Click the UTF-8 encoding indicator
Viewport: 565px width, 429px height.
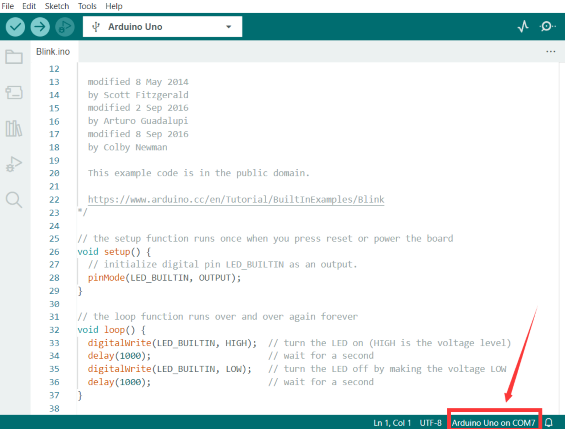coord(431,423)
